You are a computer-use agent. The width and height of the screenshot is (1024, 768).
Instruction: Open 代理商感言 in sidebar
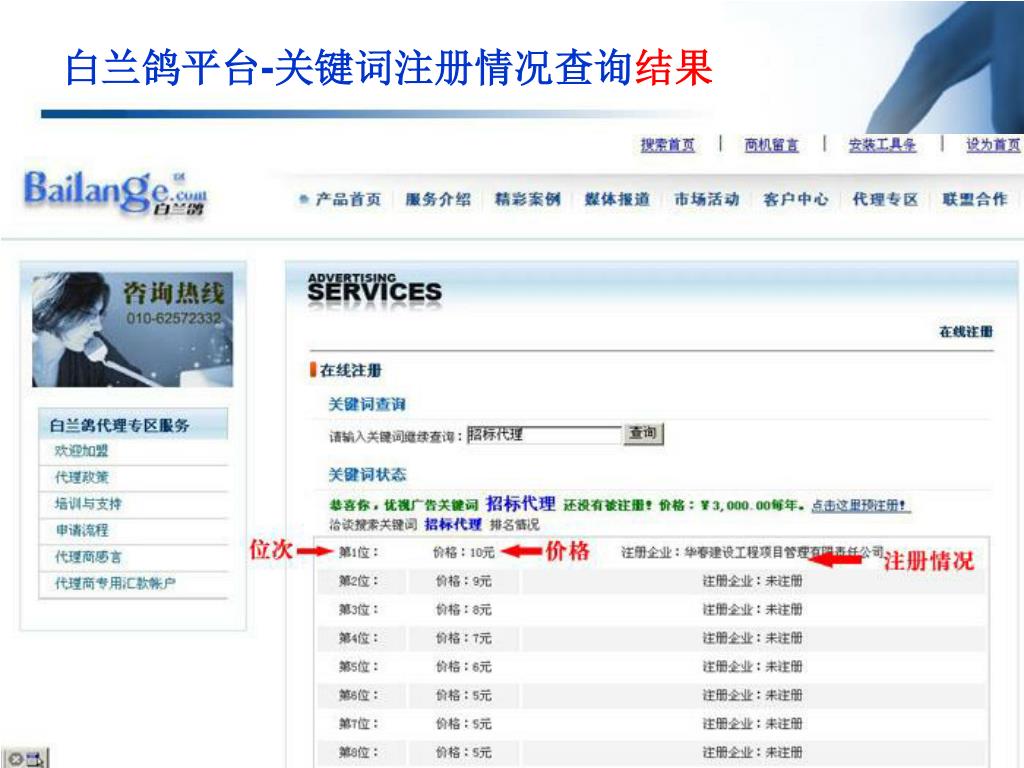click(88, 557)
